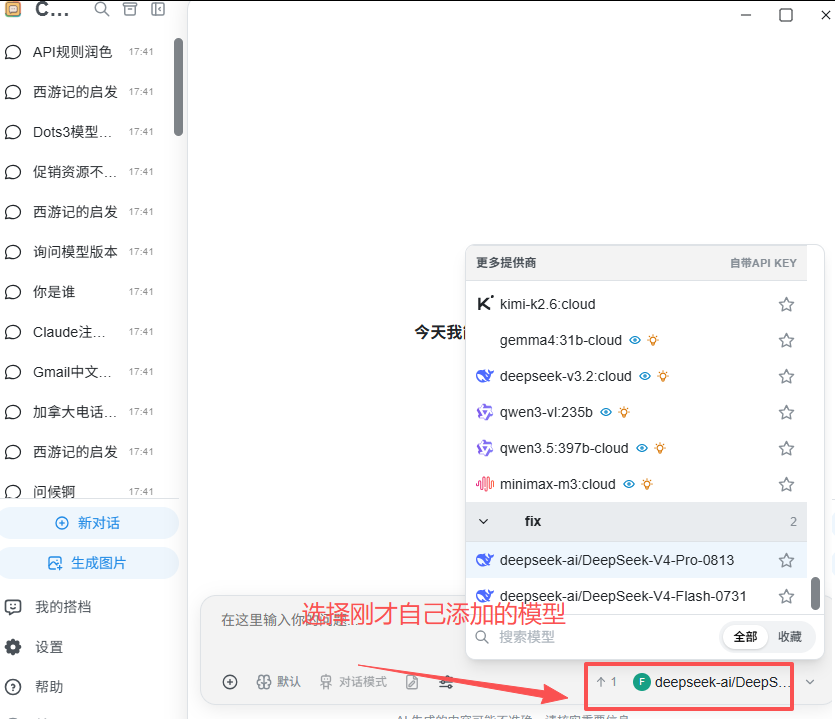Favorite minimax-m3:cloud with its star

(786, 484)
